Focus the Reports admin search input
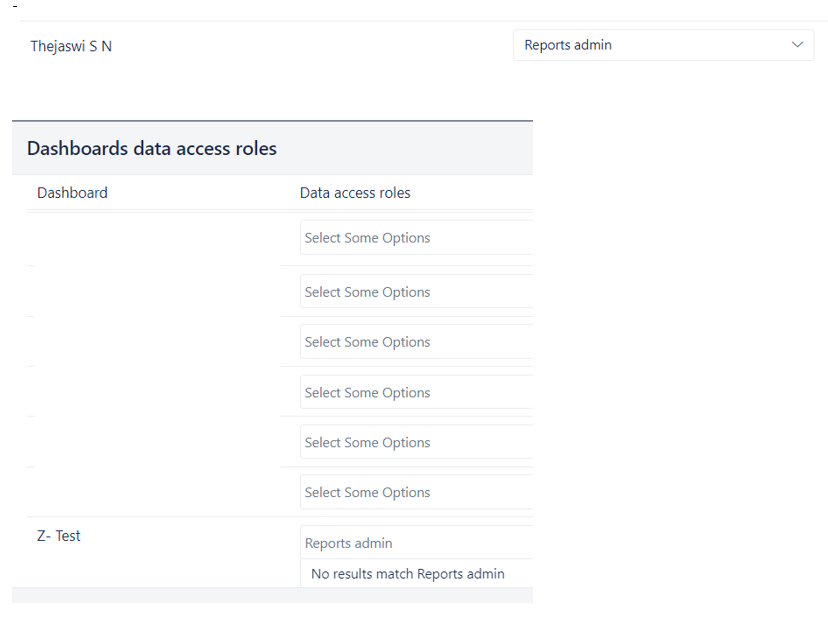Image resolution: width=828 pixels, height=631 pixels. coord(415,542)
